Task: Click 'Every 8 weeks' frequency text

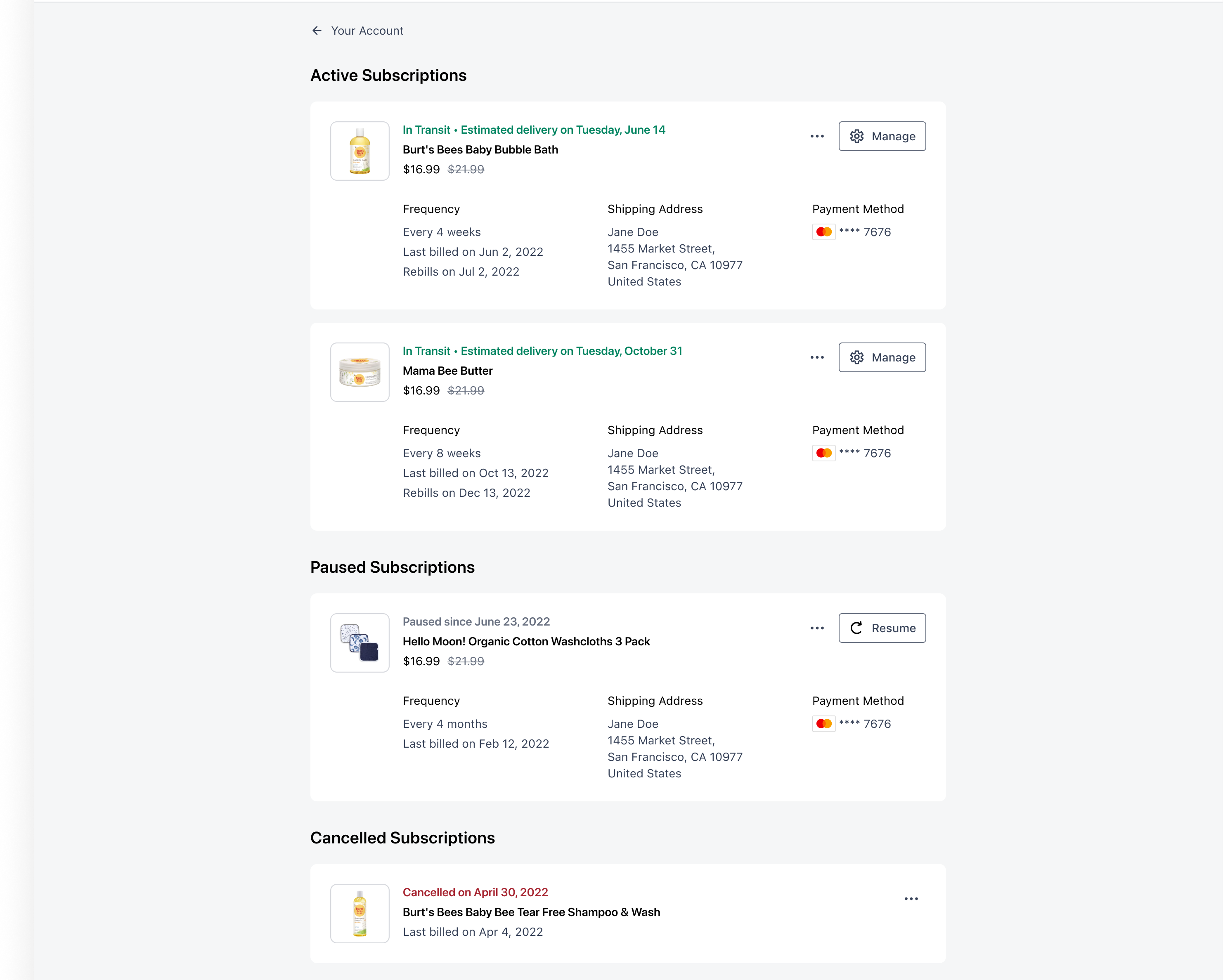Action: [x=442, y=453]
